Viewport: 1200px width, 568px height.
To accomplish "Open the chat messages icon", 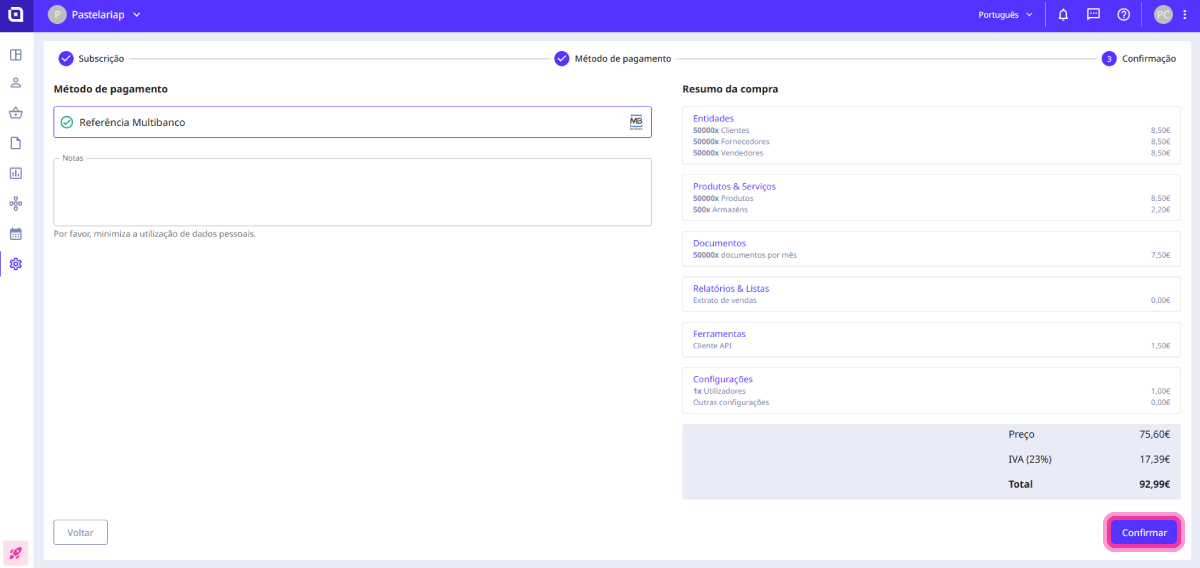I will click(1093, 15).
